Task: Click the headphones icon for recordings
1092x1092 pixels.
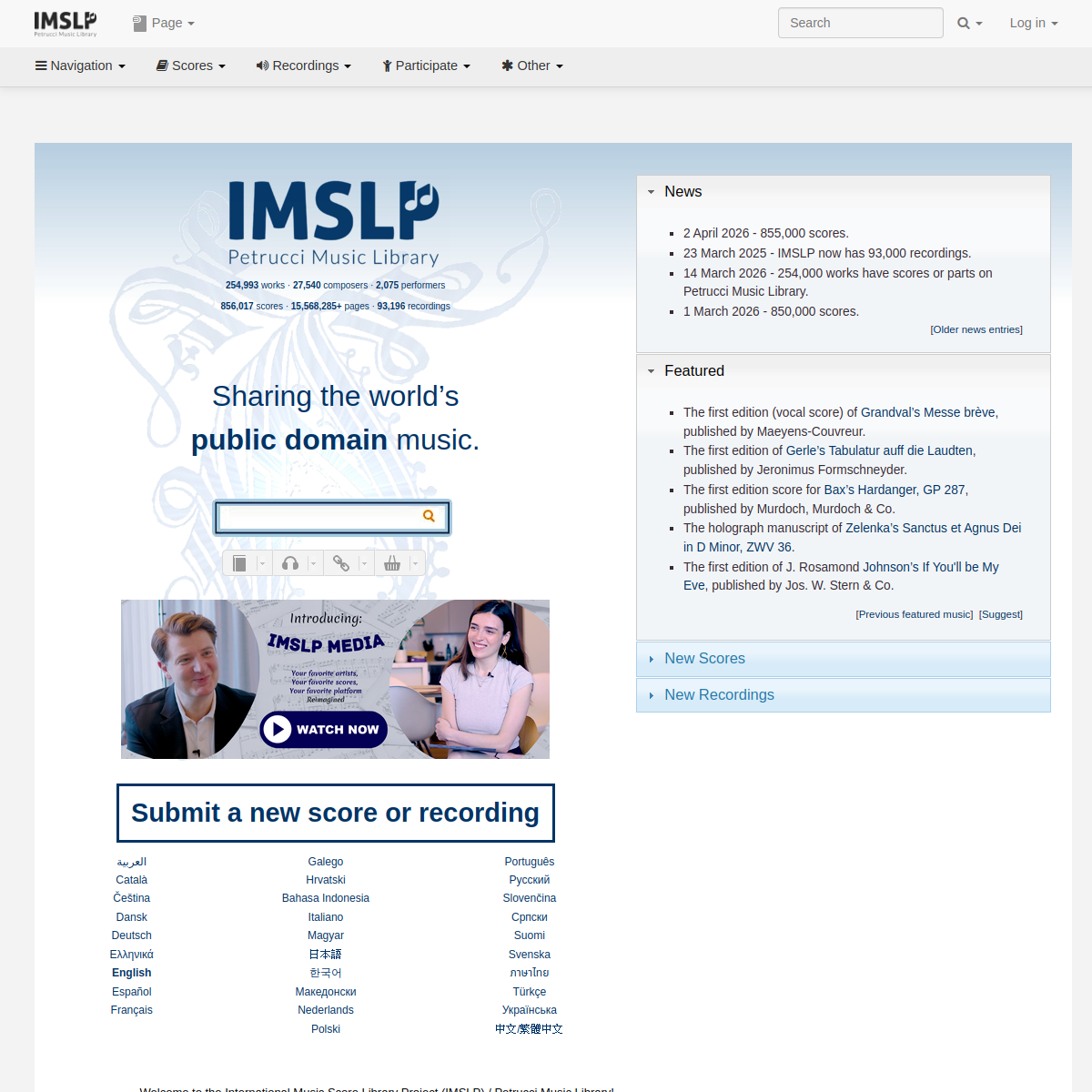Action: (x=290, y=563)
